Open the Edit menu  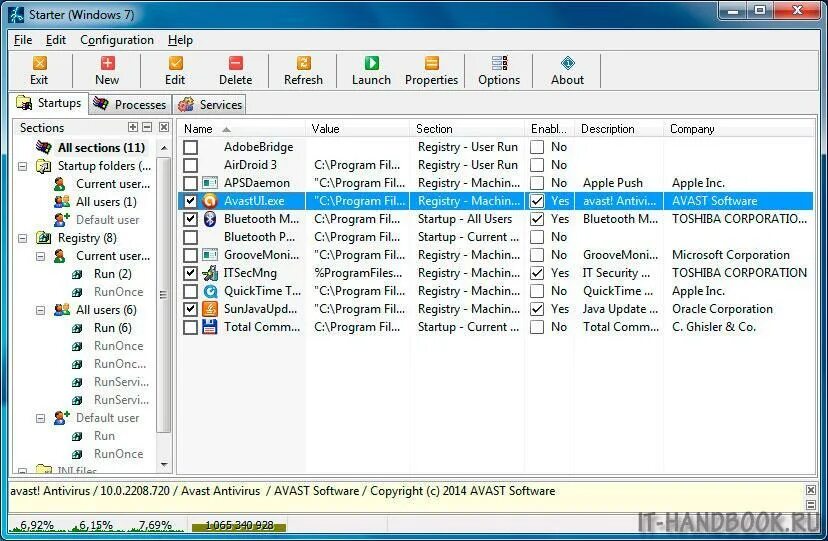tap(55, 40)
